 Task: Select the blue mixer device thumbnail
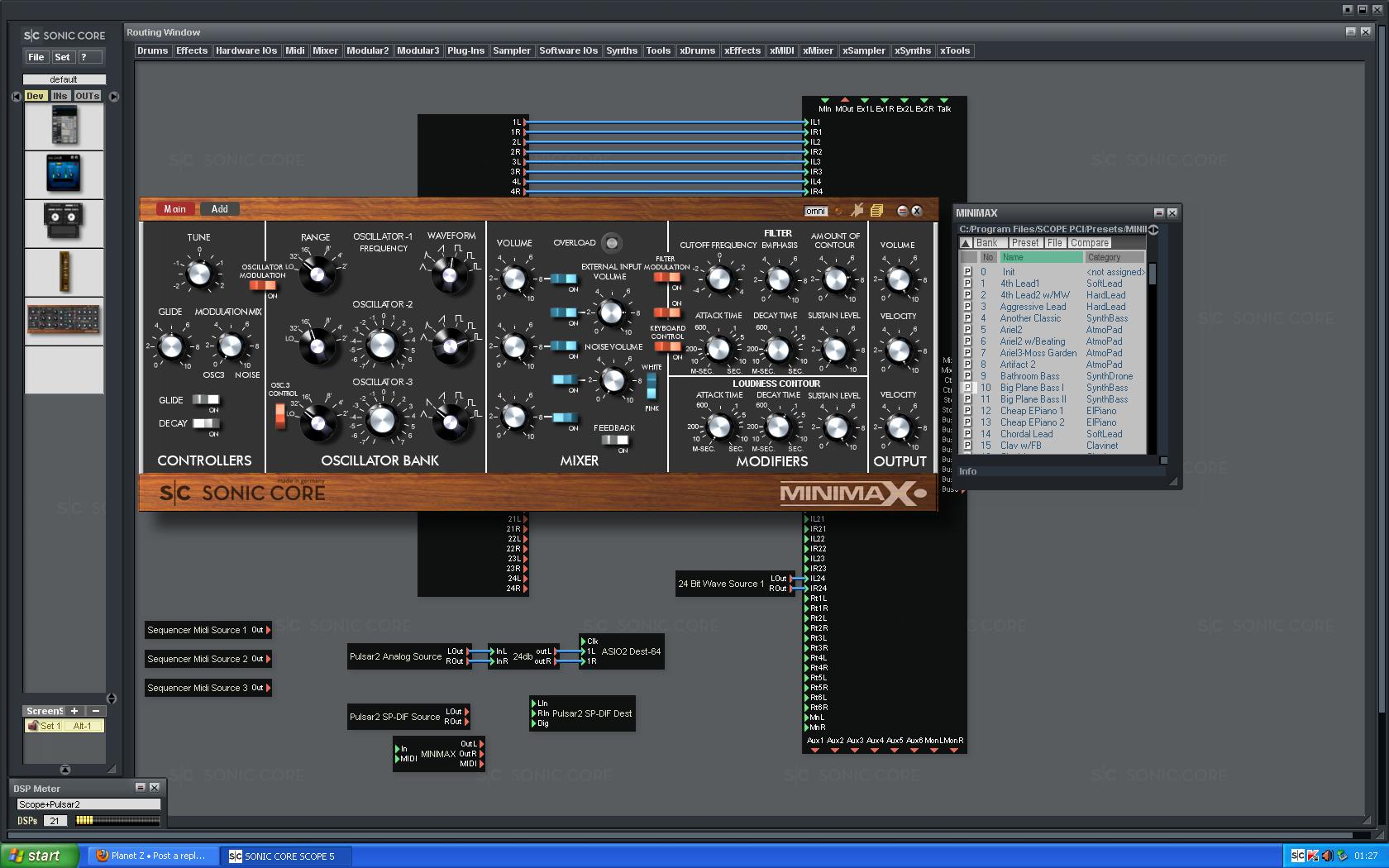point(64,174)
